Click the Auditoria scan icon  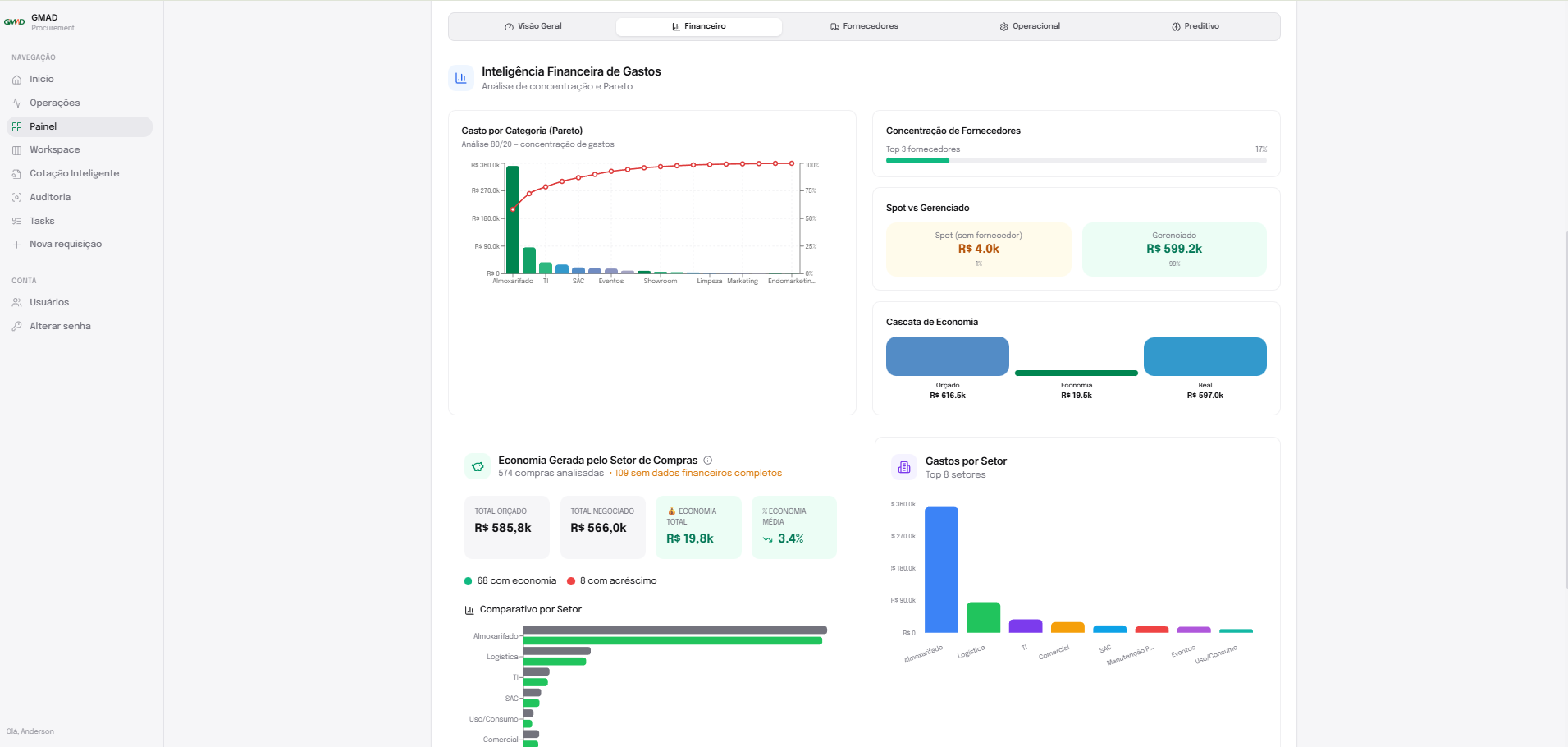click(x=16, y=198)
